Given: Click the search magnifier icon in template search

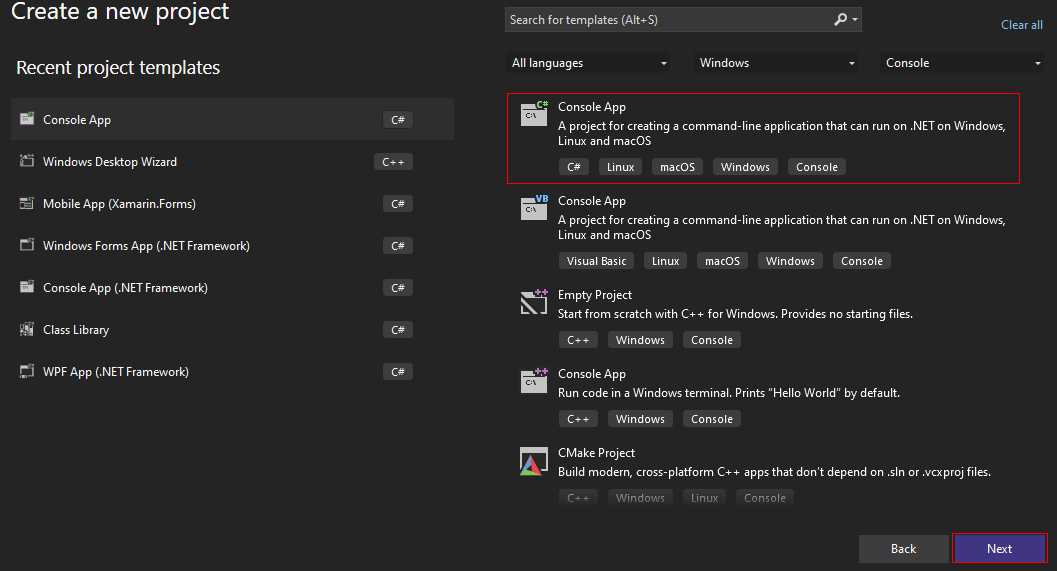Looking at the screenshot, I should [x=840, y=20].
